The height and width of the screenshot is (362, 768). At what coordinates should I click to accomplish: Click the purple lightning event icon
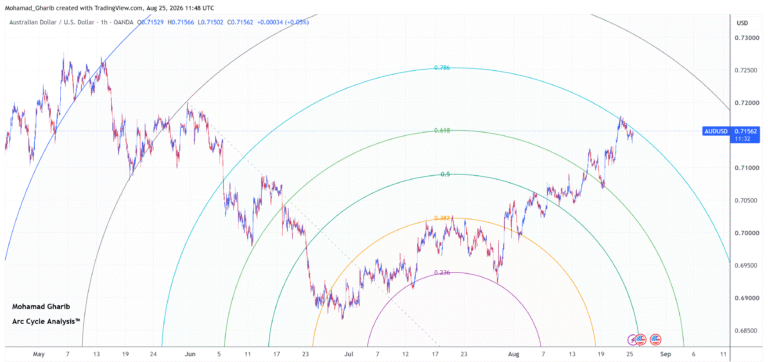coord(631,340)
